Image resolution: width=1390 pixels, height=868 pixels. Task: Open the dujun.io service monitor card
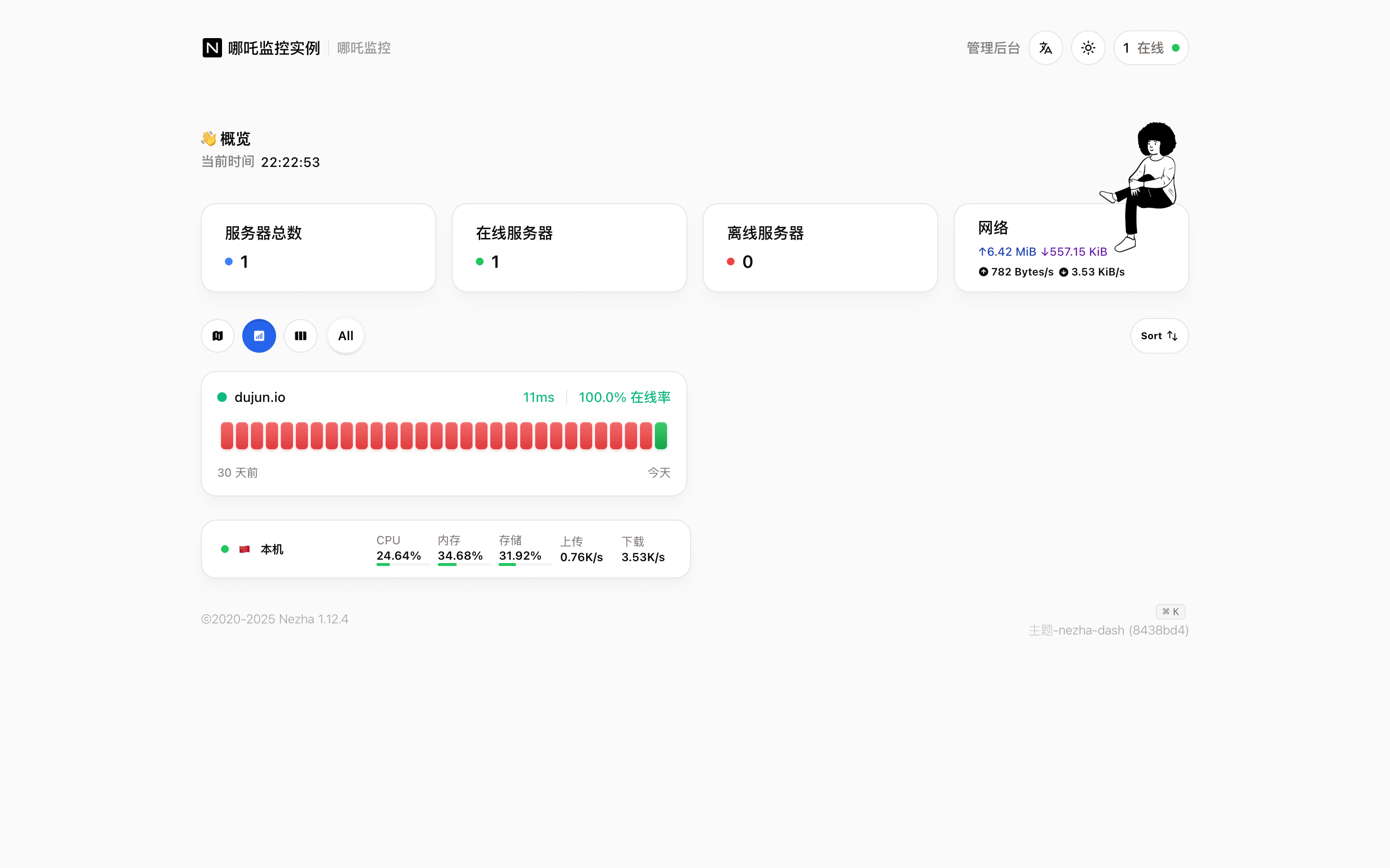(443, 433)
